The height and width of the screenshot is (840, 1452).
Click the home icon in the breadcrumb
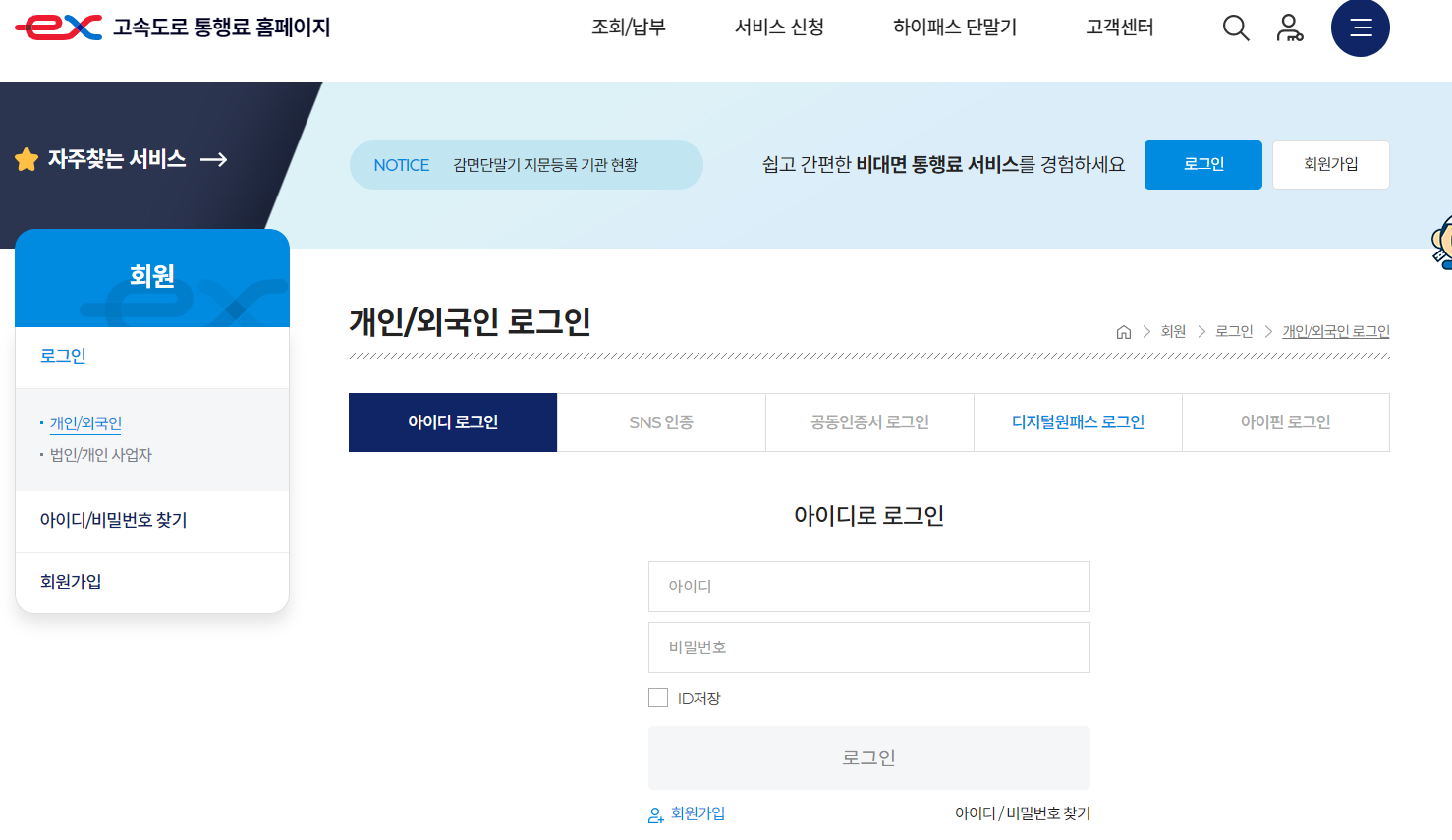click(1124, 331)
